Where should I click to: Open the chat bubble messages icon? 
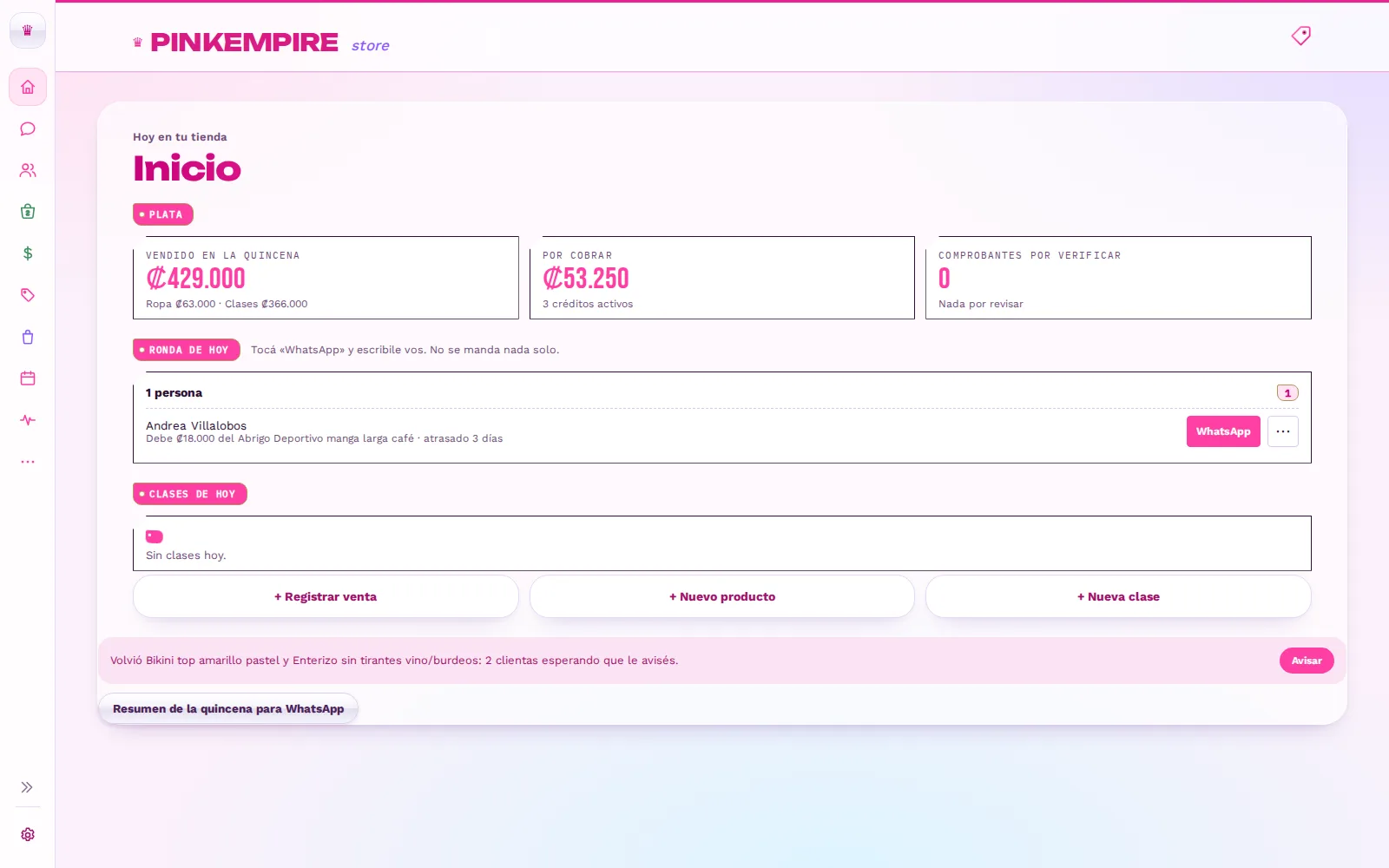point(28,128)
